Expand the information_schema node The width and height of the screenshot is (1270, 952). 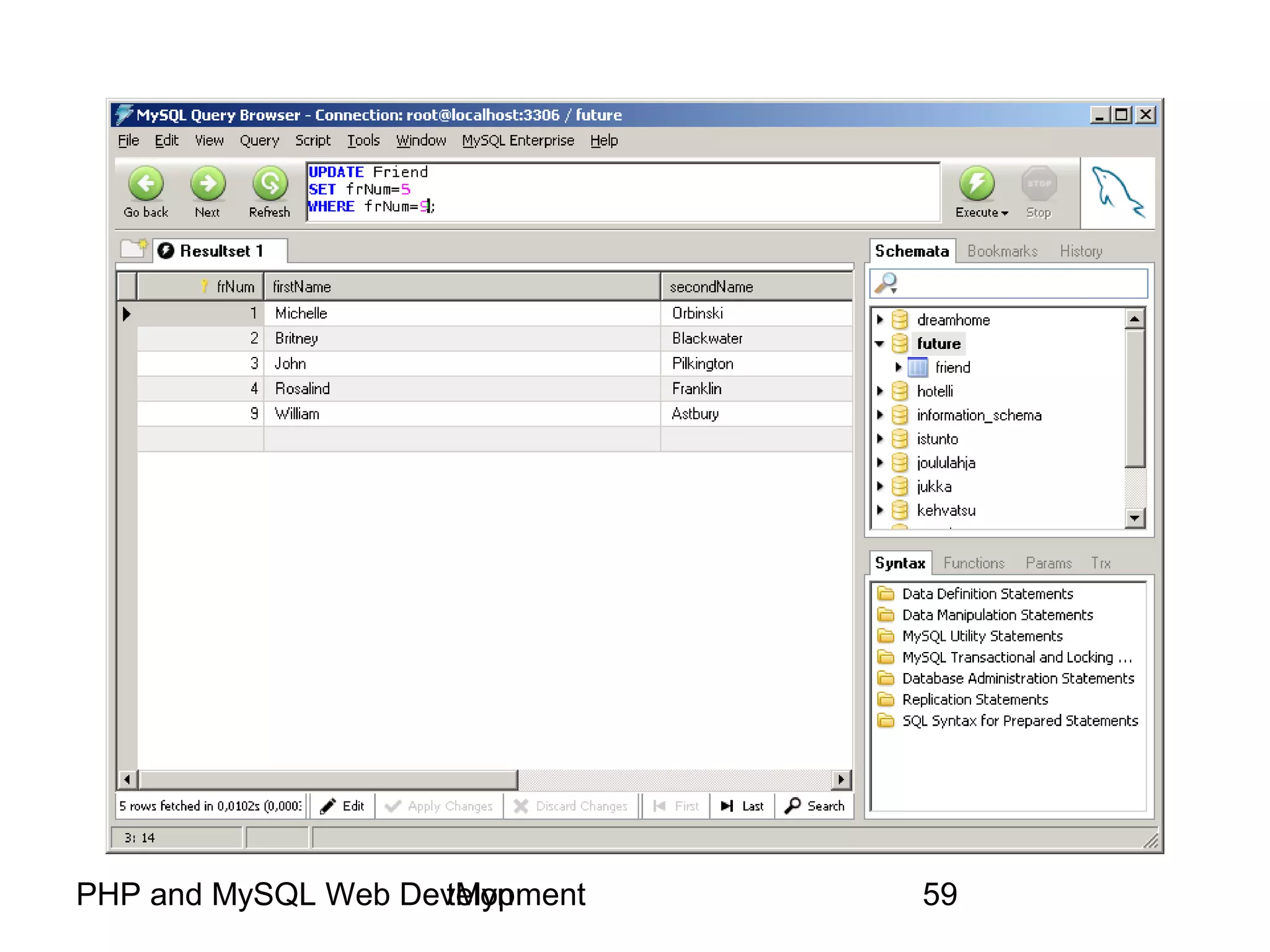tap(879, 415)
